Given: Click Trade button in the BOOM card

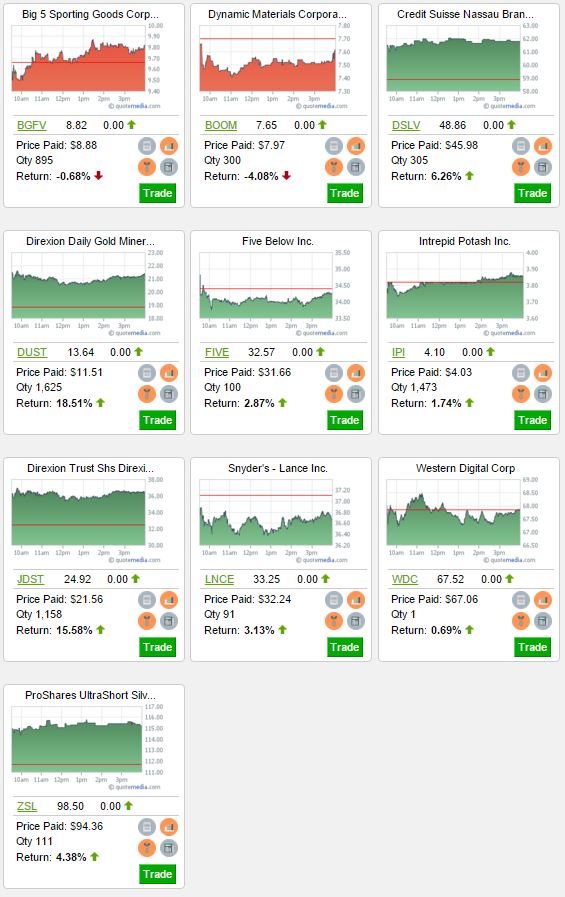Looking at the screenshot, I should click(344, 193).
